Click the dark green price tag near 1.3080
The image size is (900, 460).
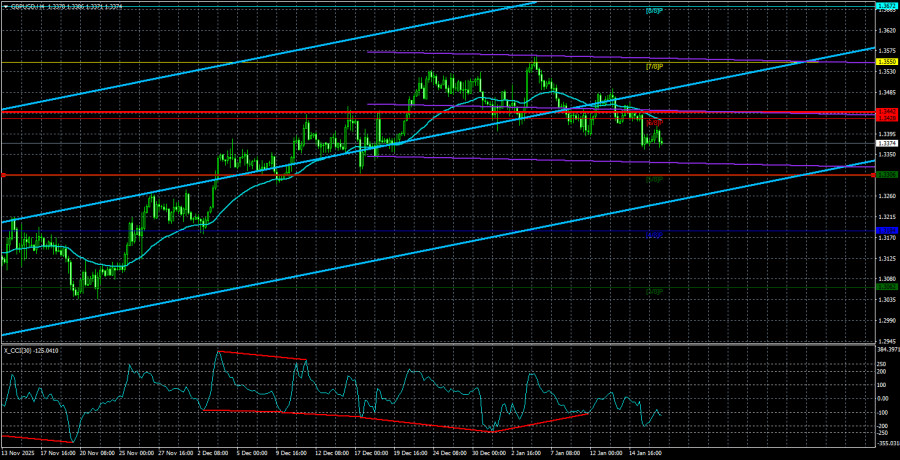886,286
